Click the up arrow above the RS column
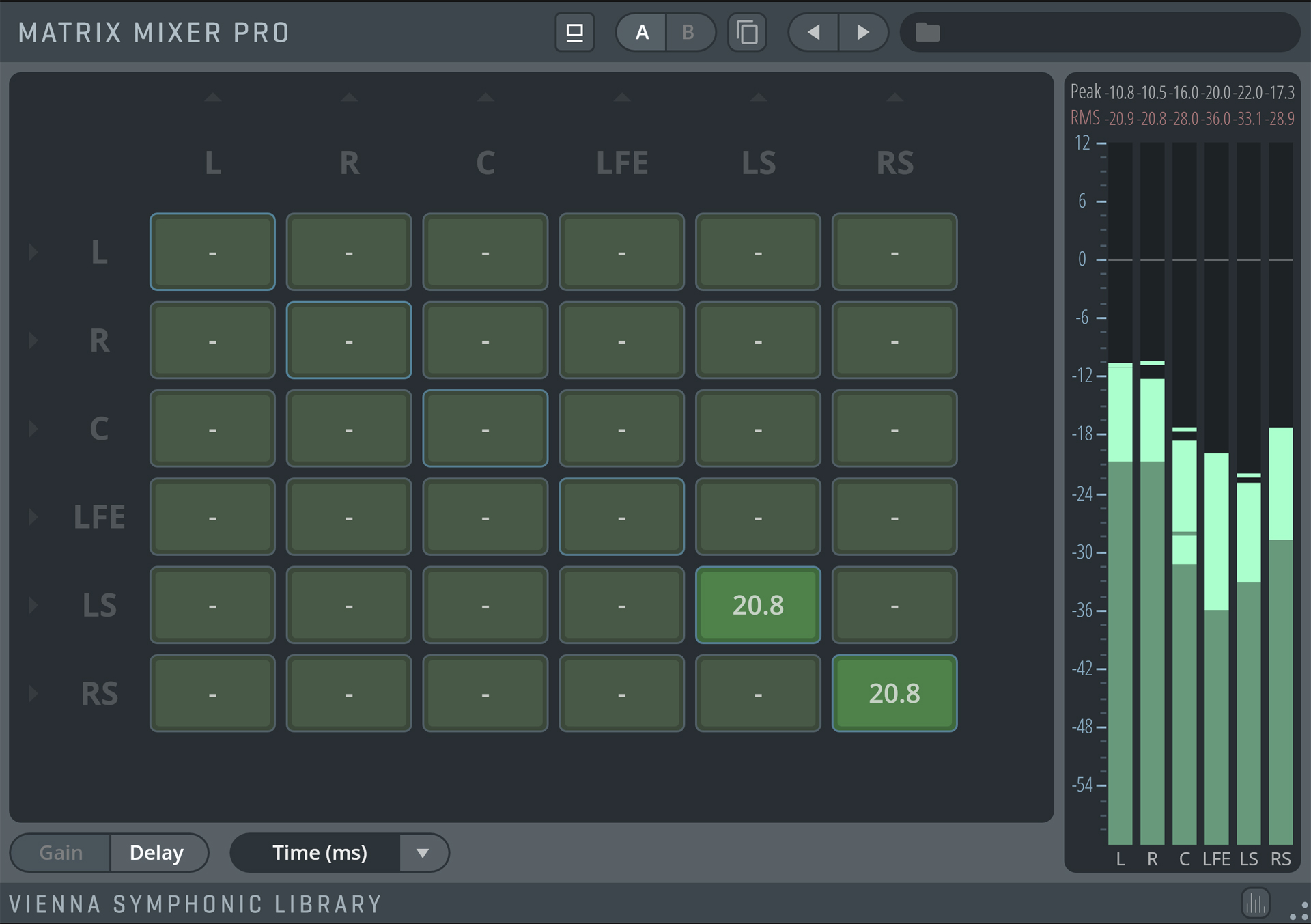Screen dimensions: 1311x924 [x=894, y=98]
